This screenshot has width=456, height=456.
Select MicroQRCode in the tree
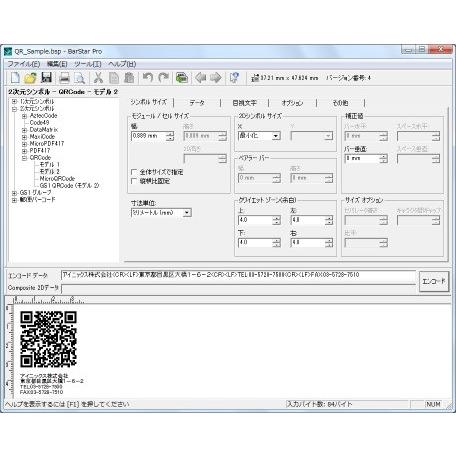[x=57, y=179]
